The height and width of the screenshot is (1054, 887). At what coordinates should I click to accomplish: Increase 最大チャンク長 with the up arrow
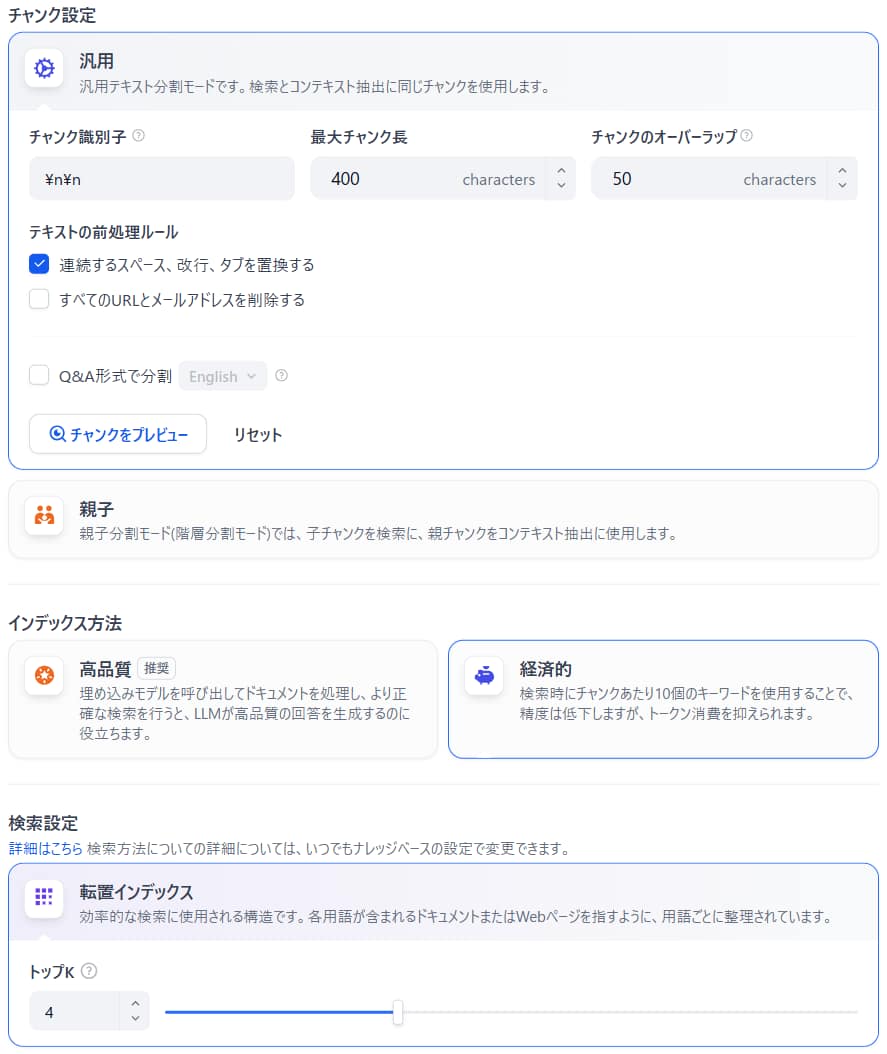[x=561, y=171]
